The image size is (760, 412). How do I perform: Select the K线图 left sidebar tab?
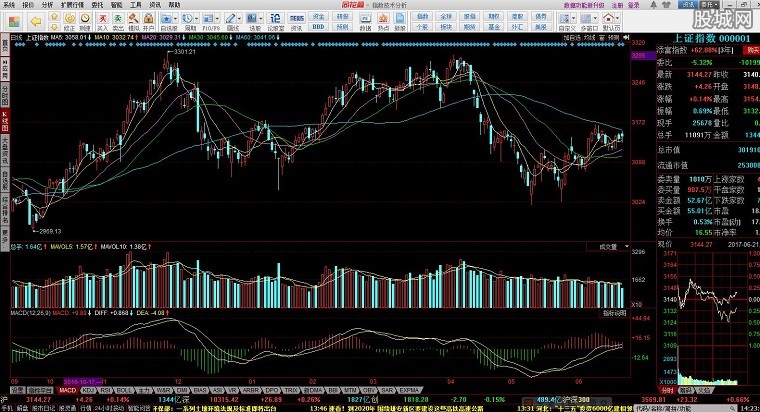(5, 121)
